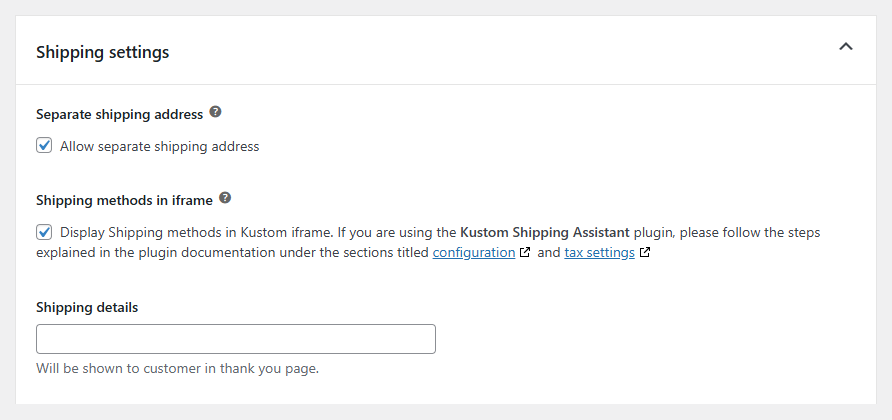This screenshot has width=892, height=420.
Task: Click external link icon after tax settings
Action: [x=645, y=253]
